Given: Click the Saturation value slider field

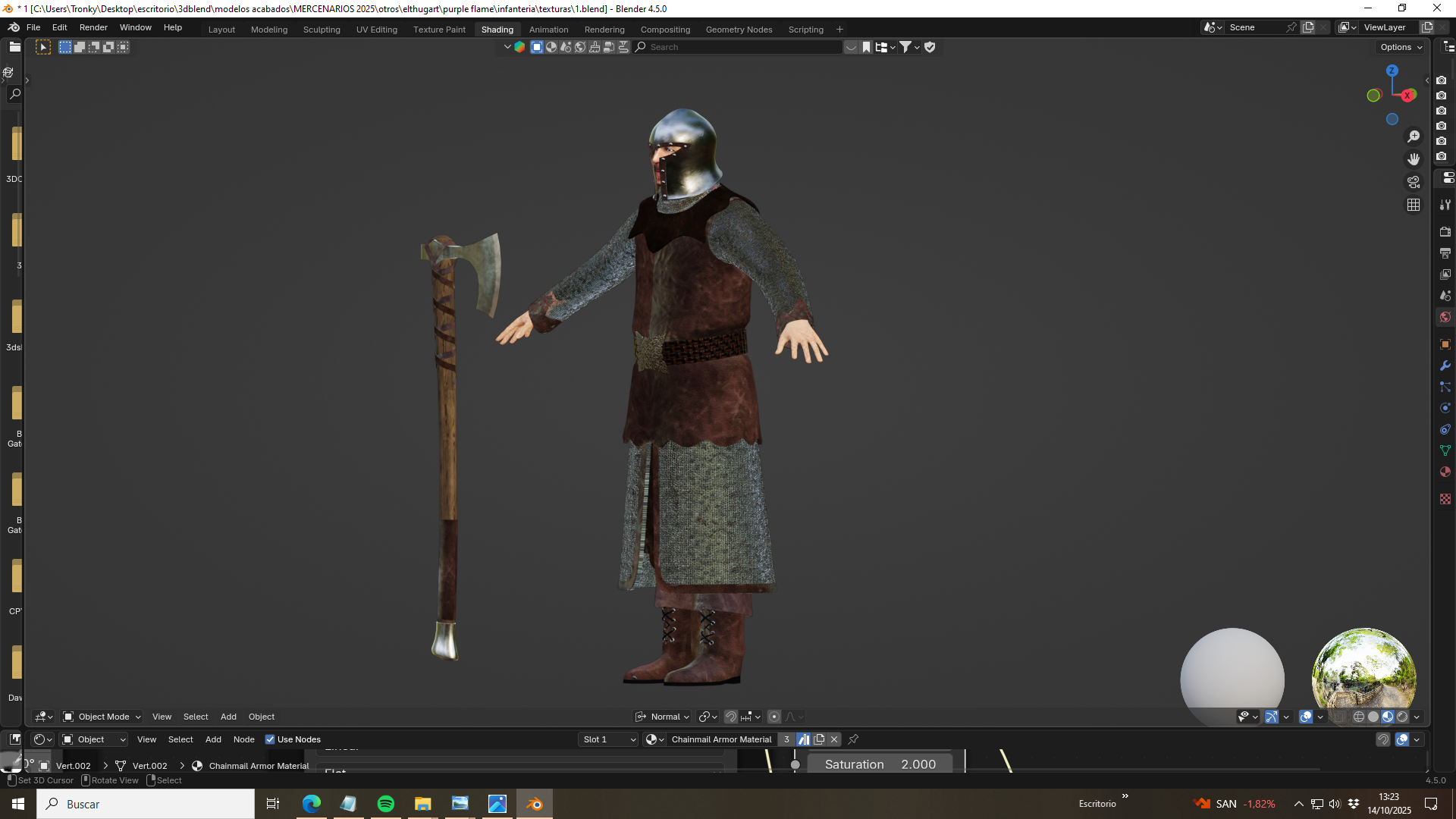Looking at the screenshot, I should (880, 764).
